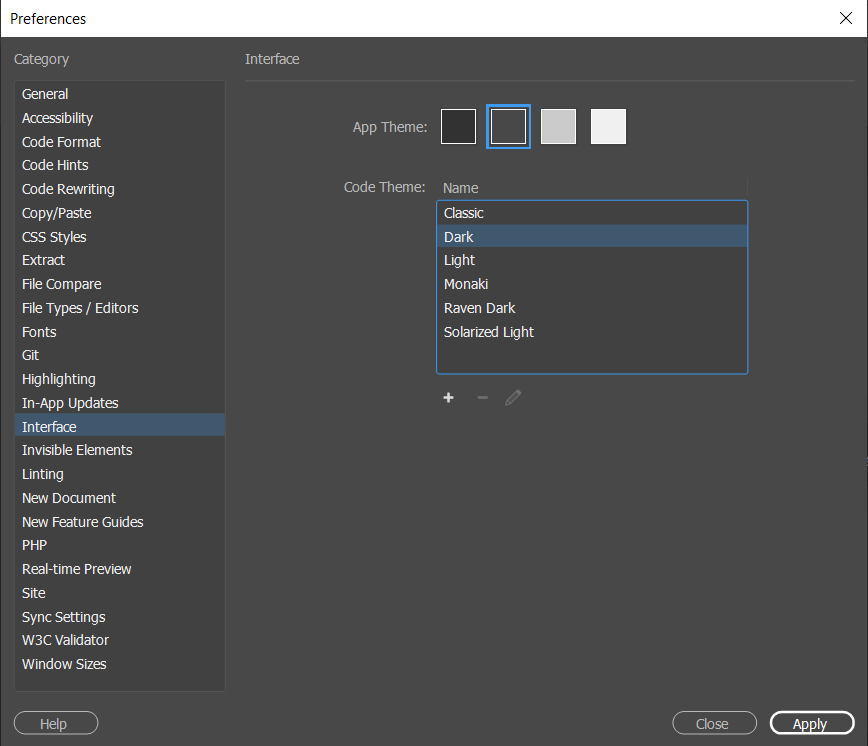Select the currently highlighted App Theme swatch
Image resolution: width=868 pixels, height=746 pixels.
[x=508, y=126]
